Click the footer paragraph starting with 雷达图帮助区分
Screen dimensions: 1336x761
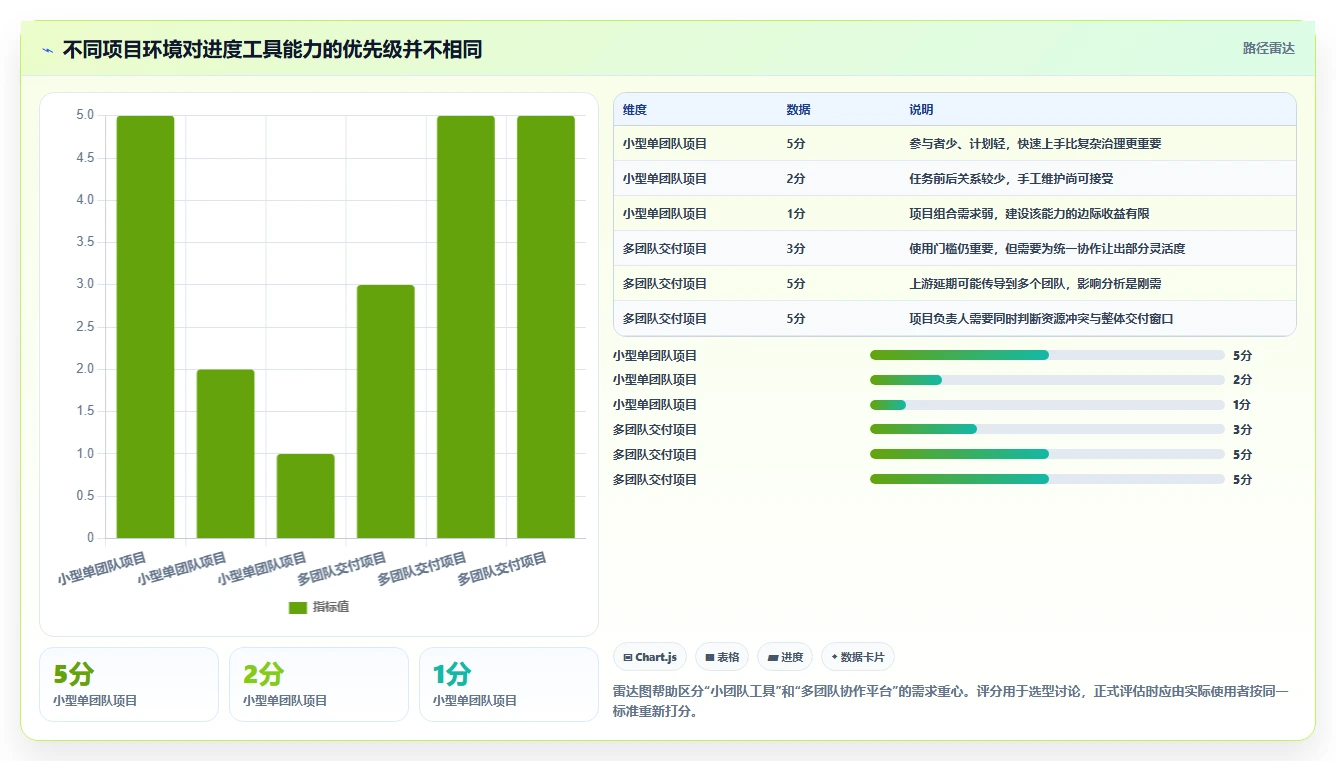tap(950, 702)
